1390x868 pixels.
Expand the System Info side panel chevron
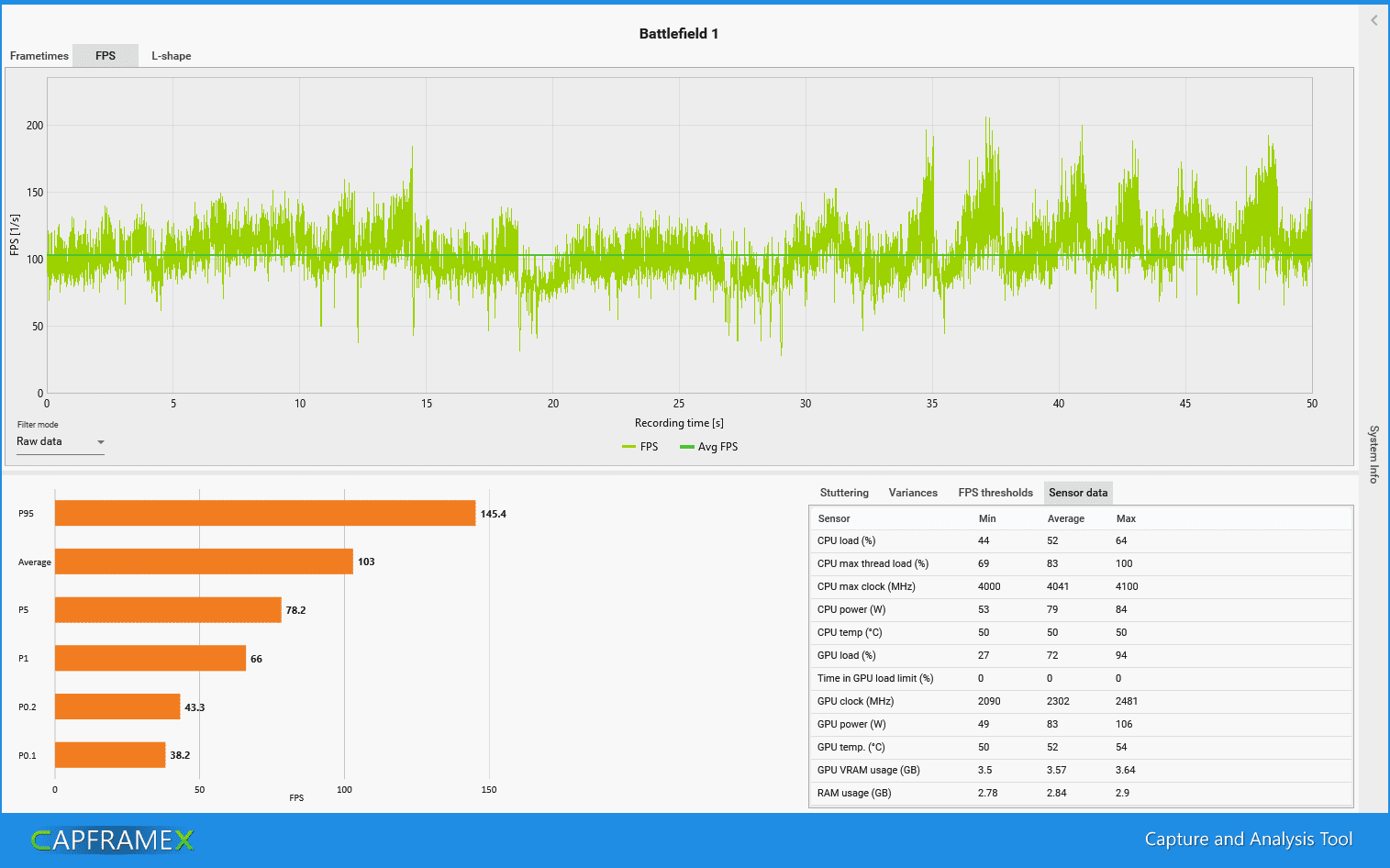click(1373, 20)
